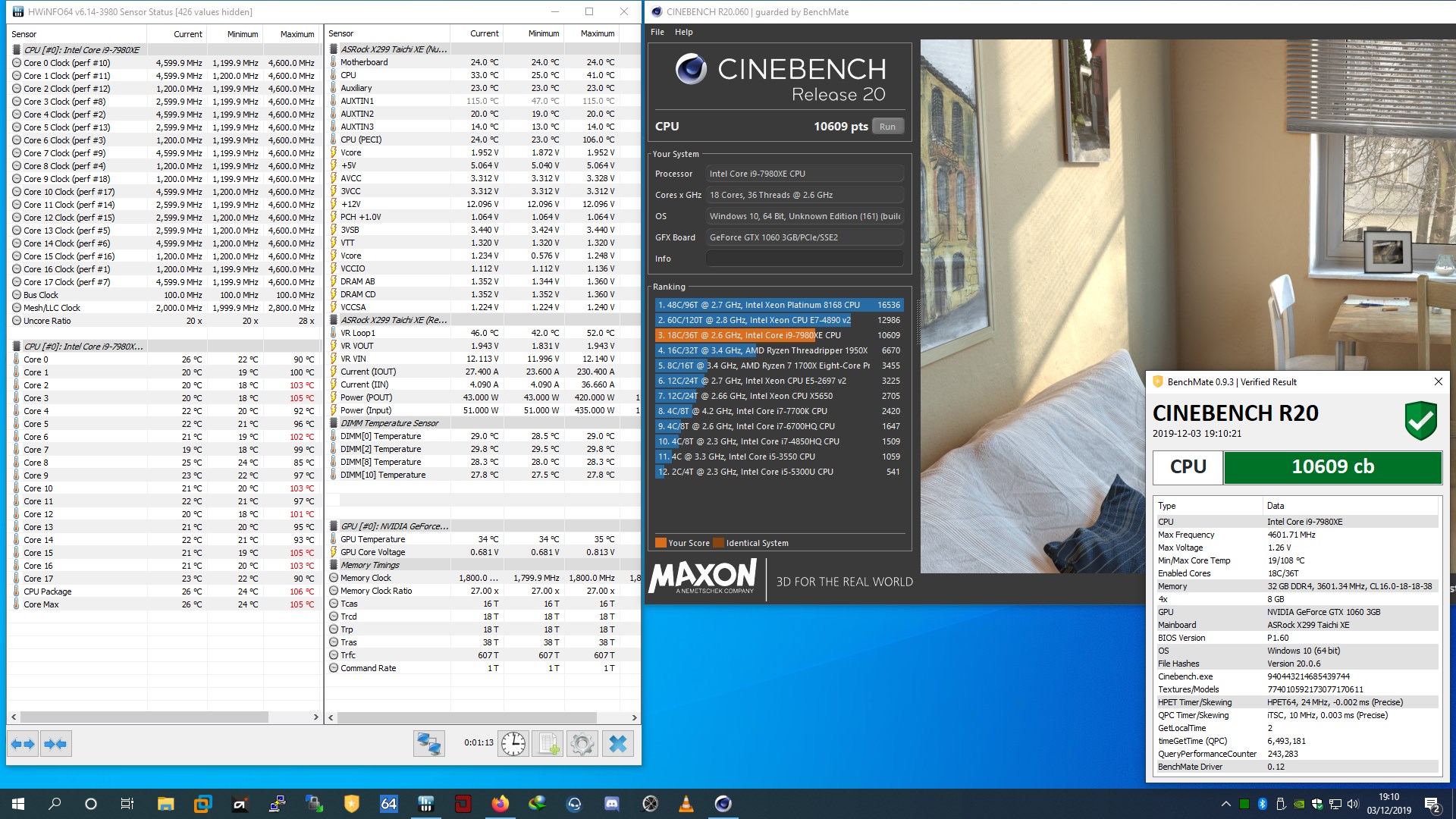Click Processor field Intel Core i9-7980XE
Viewport: 1456px width, 819px height.
pos(805,174)
